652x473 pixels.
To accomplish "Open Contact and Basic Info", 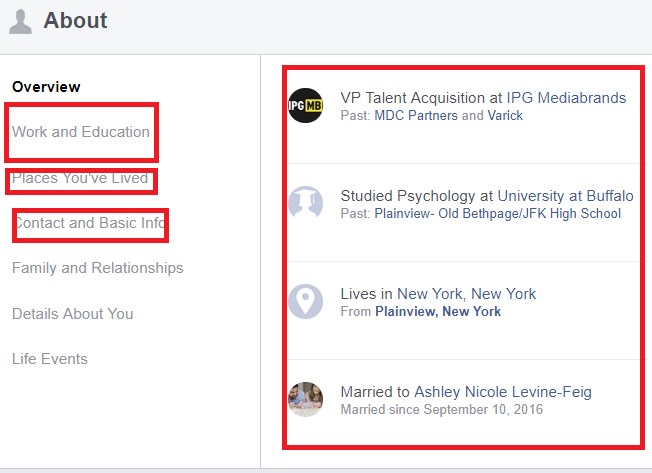I will pyautogui.click(x=89, y=223).
